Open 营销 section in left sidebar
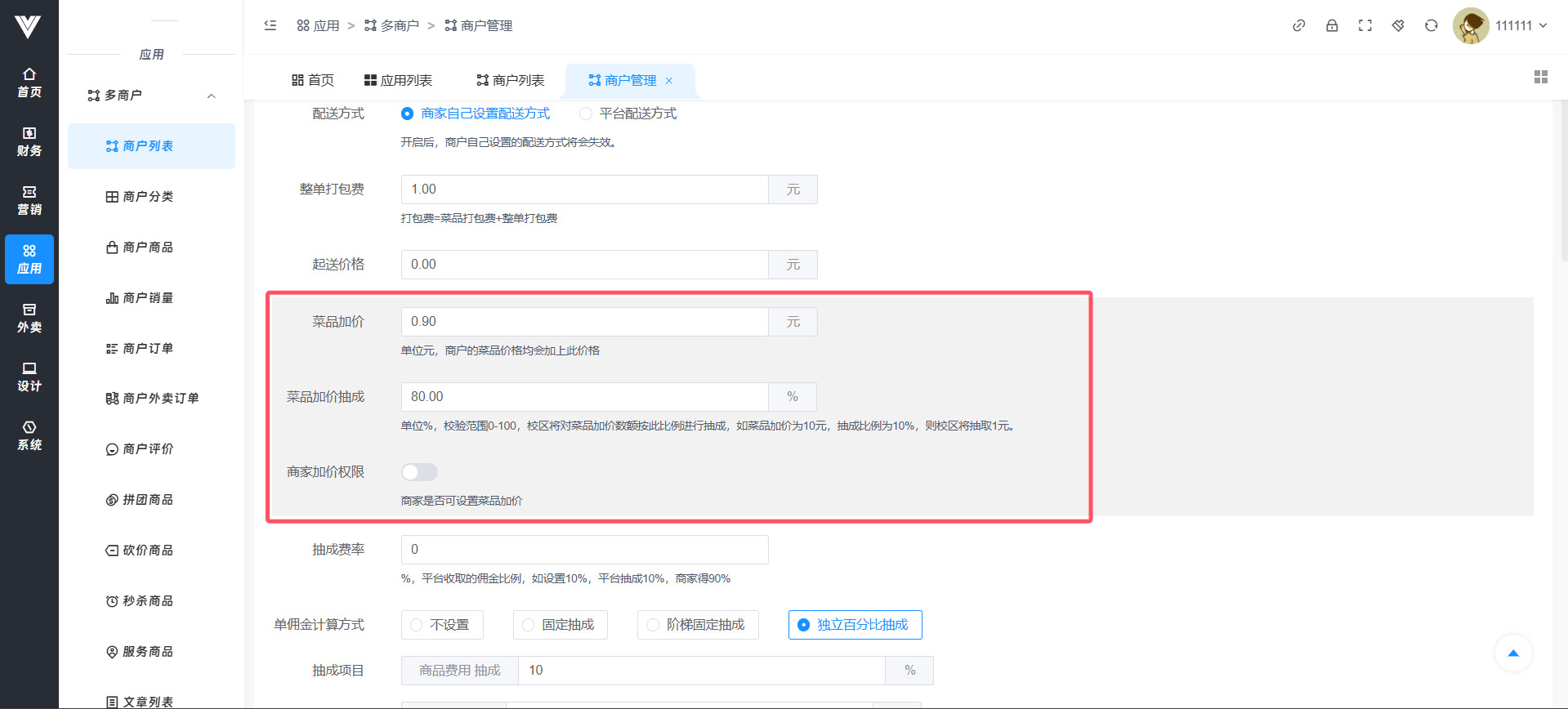Screen dimensions: 1568x709 [29, 200]
